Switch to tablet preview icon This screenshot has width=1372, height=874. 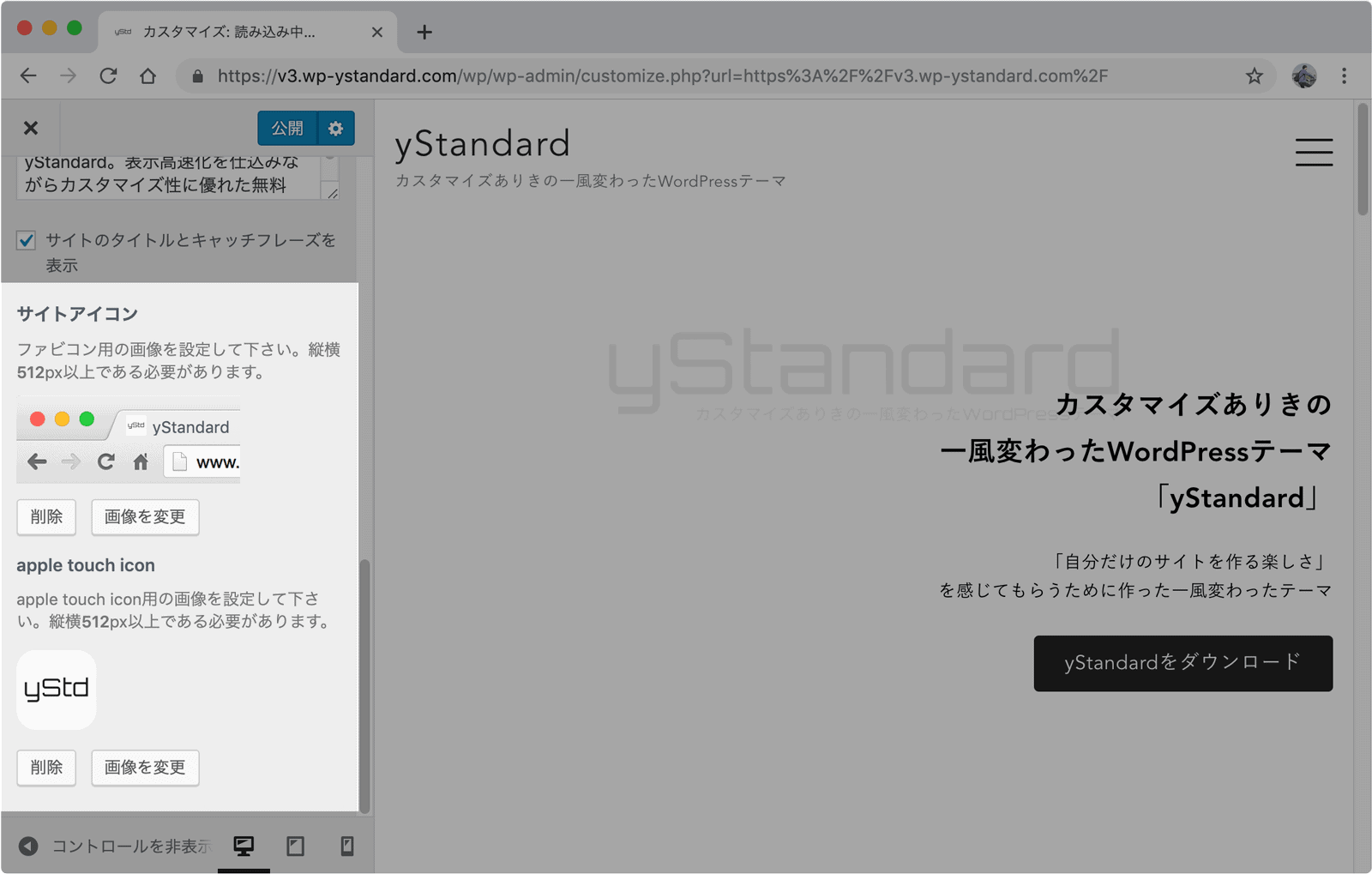tap(296, 847)
